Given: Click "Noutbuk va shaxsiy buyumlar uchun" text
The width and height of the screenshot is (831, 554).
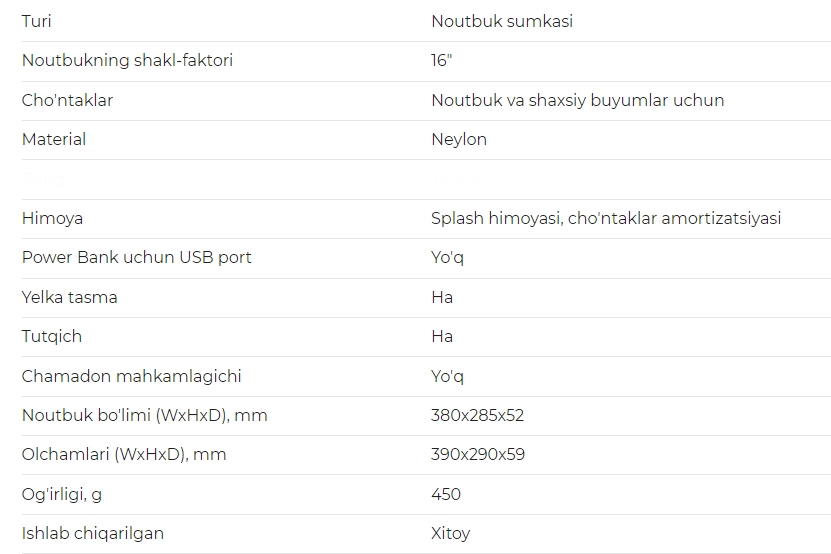Looking at the screenshot, I should pyautogui.click(x=577, y=100).
